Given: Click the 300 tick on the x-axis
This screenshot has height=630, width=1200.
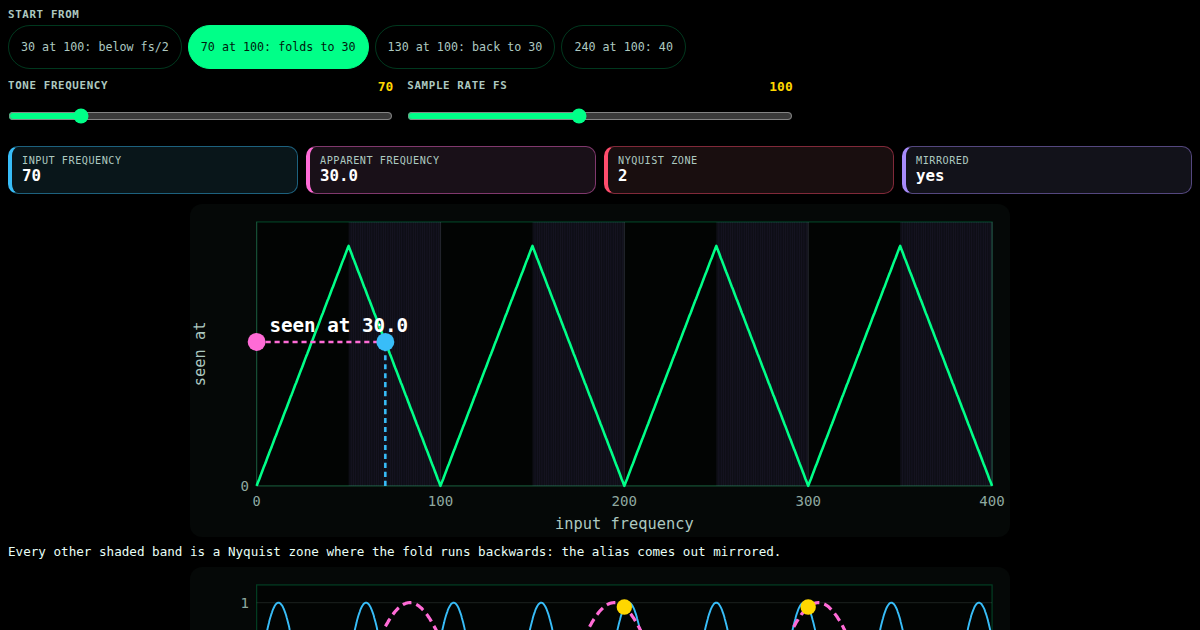Looking at the screenshot, I should pyautogui.click(x=808, y=501).
